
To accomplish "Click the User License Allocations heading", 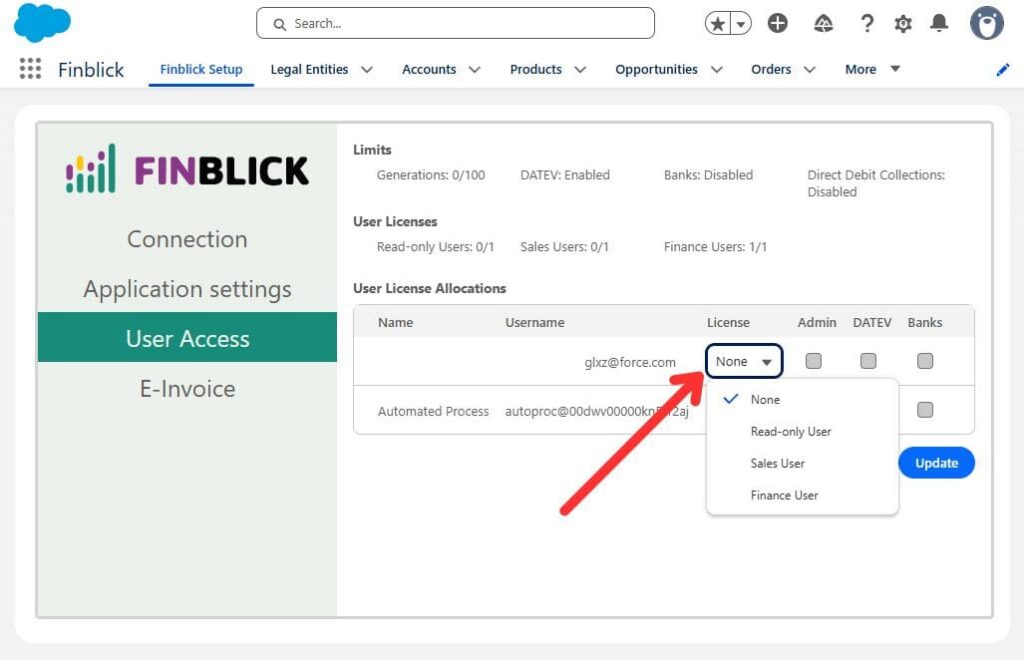I will 429,288.
